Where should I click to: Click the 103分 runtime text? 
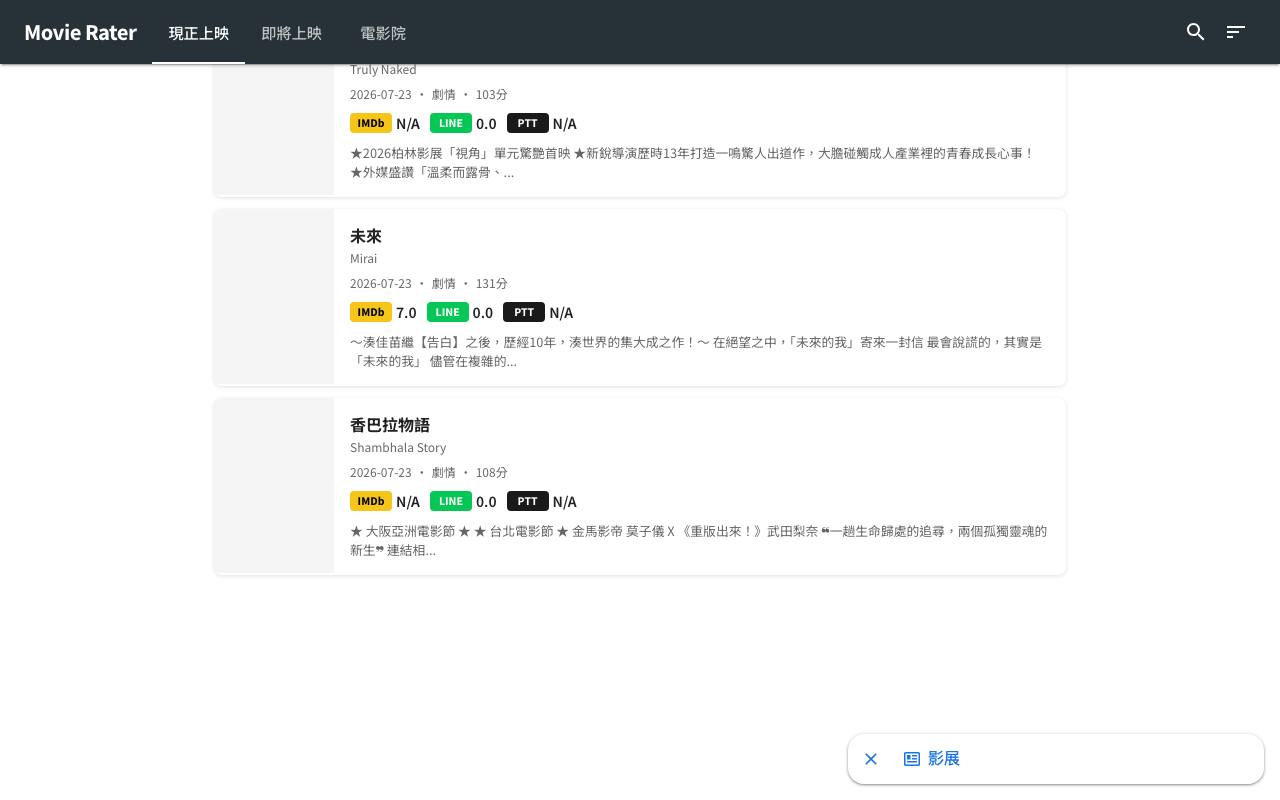coord(492,94)
